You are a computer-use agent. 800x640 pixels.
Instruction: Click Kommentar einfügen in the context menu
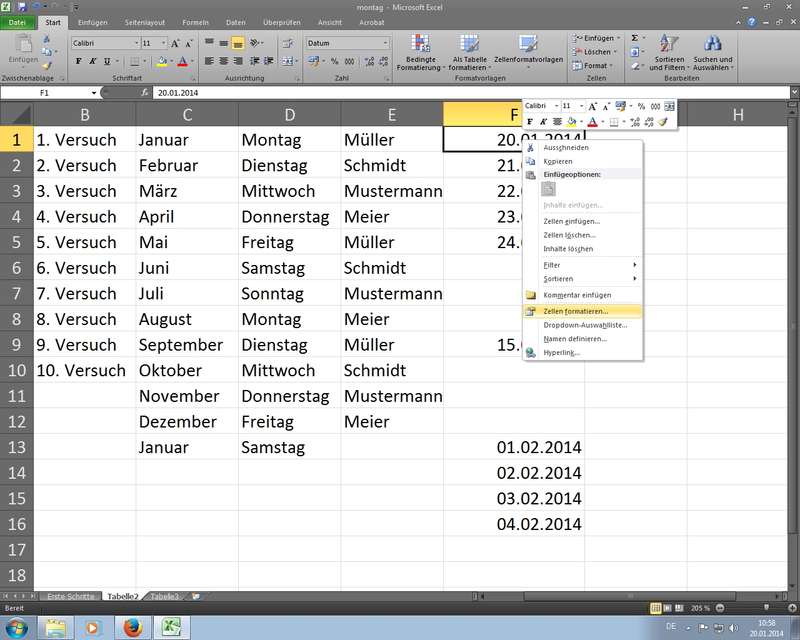pos(582,295)
